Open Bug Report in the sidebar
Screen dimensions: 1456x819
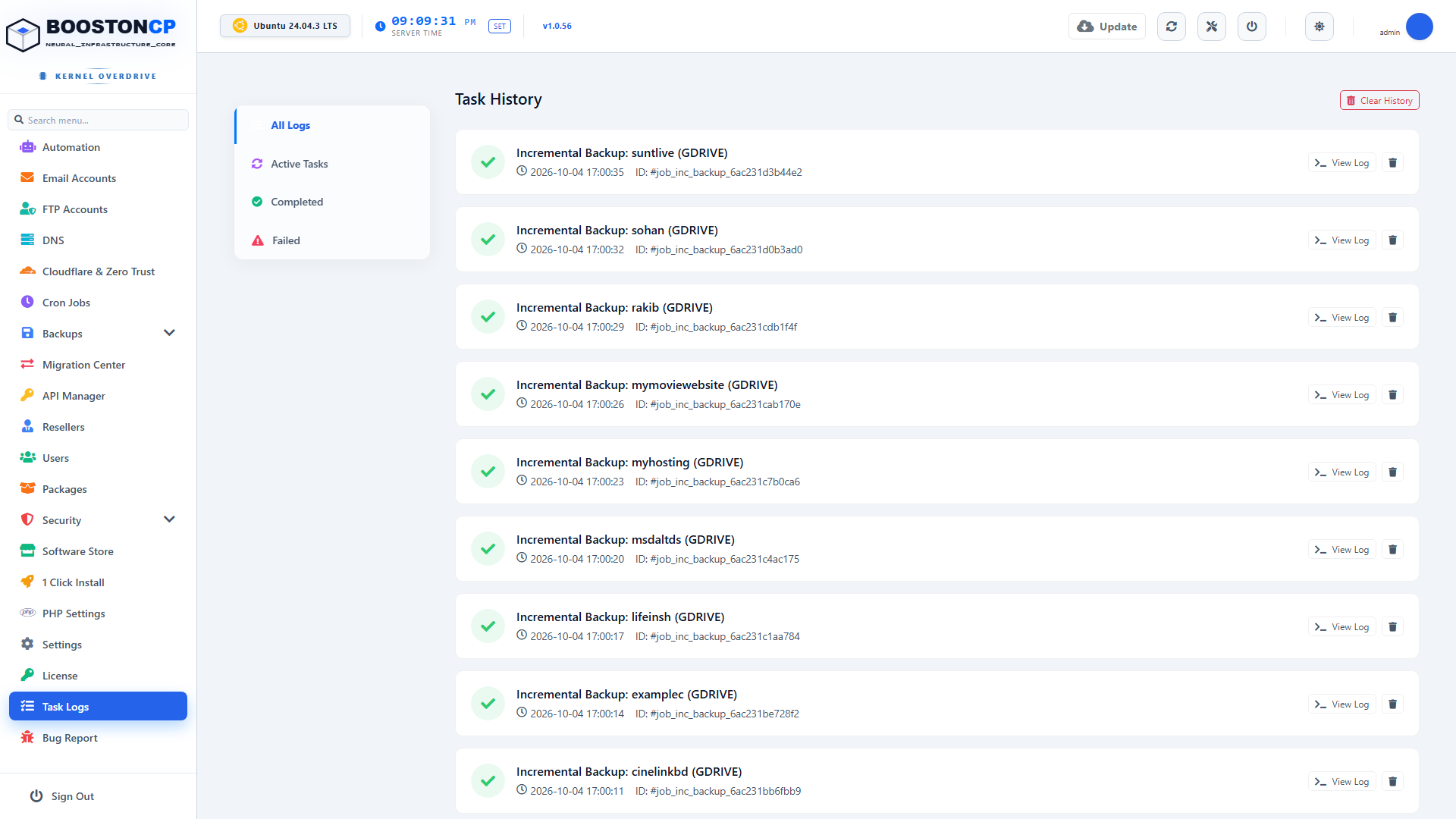99,738
